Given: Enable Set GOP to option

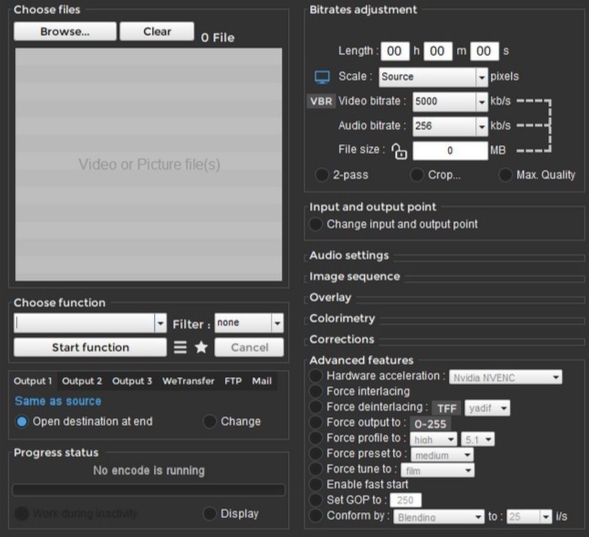Looking at the screenshot, I should pos(315,500).
